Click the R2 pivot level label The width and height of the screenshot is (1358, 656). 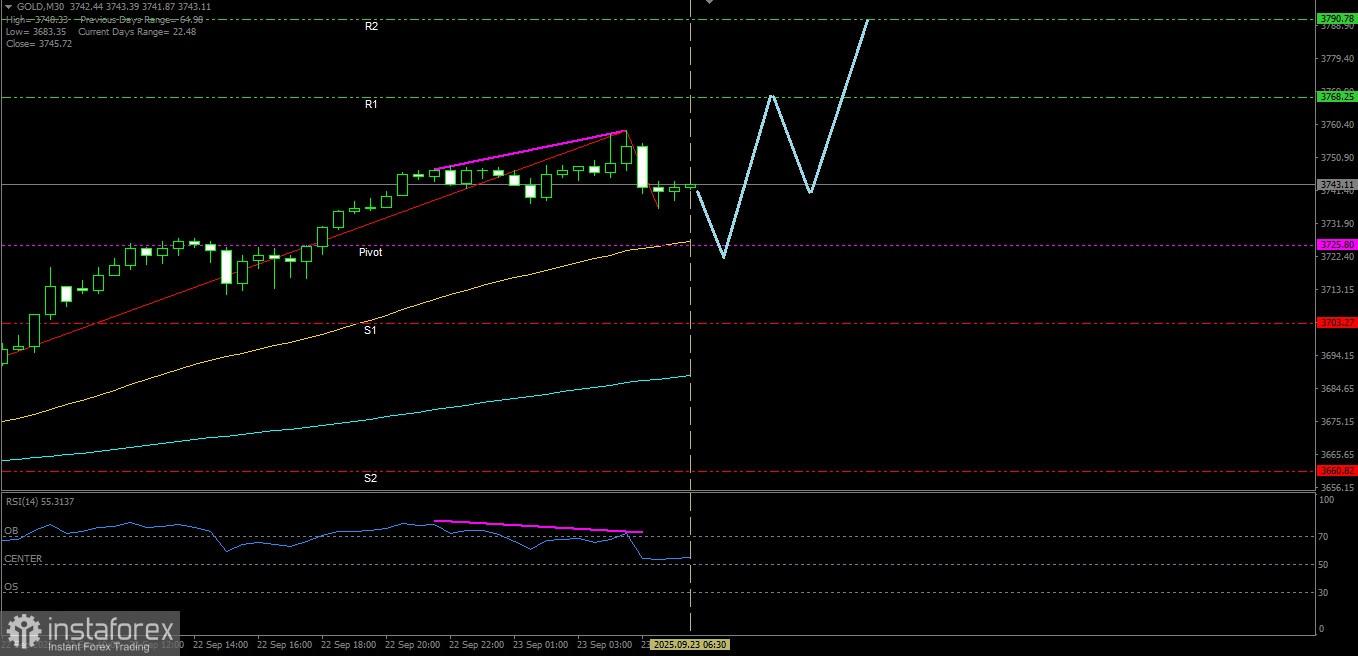click(371, 26)
